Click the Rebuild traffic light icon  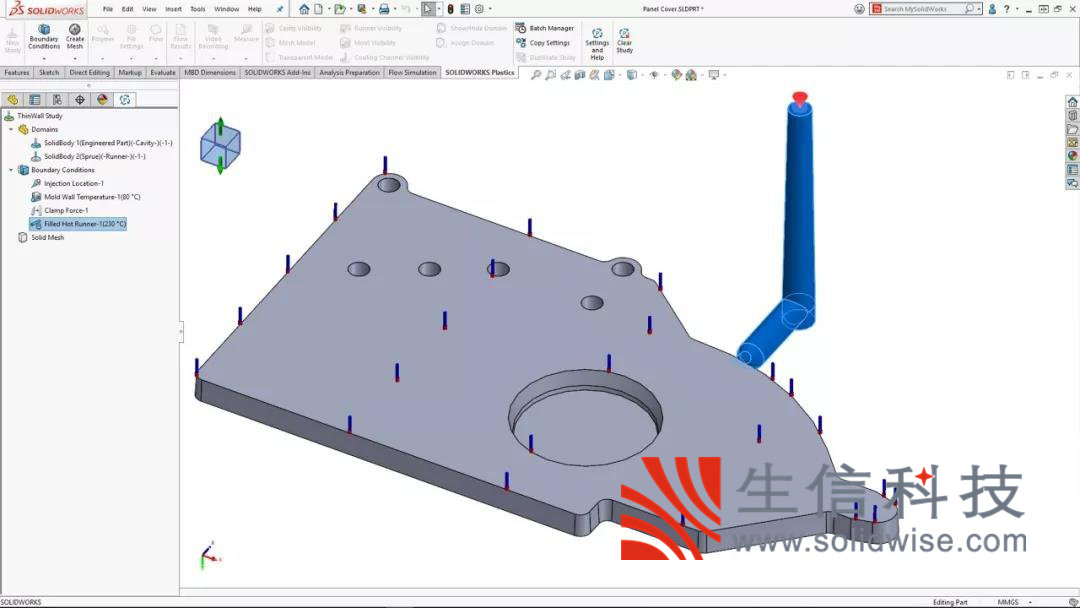[x=450, y=9]
